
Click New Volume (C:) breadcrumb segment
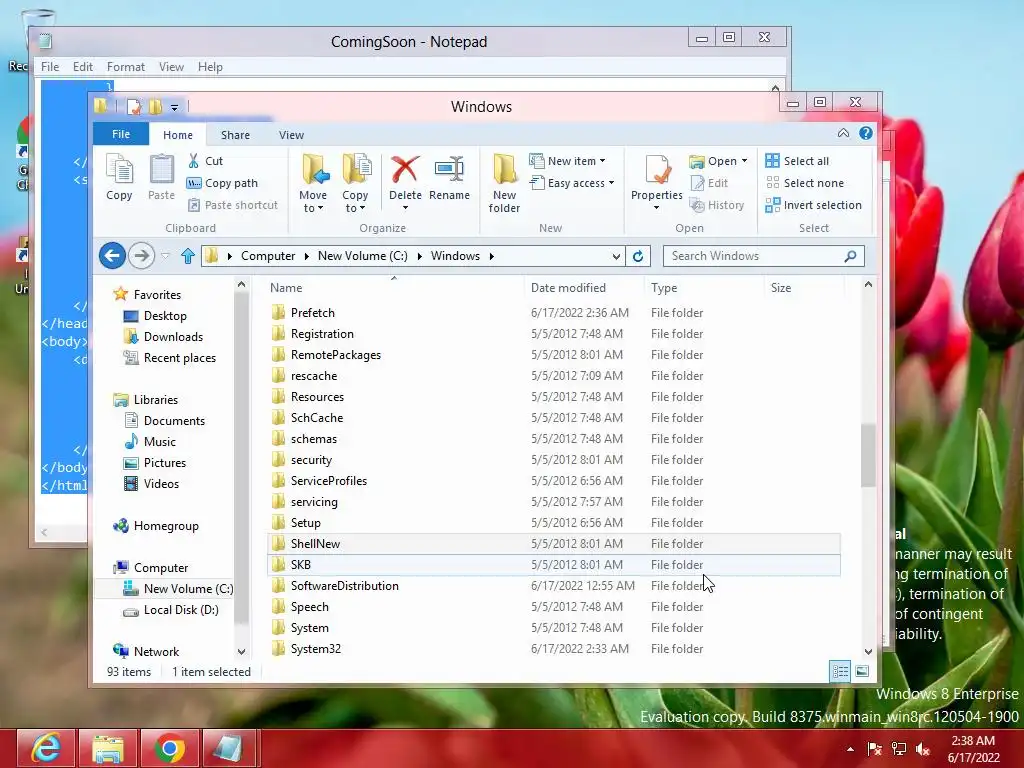point(362,256)
